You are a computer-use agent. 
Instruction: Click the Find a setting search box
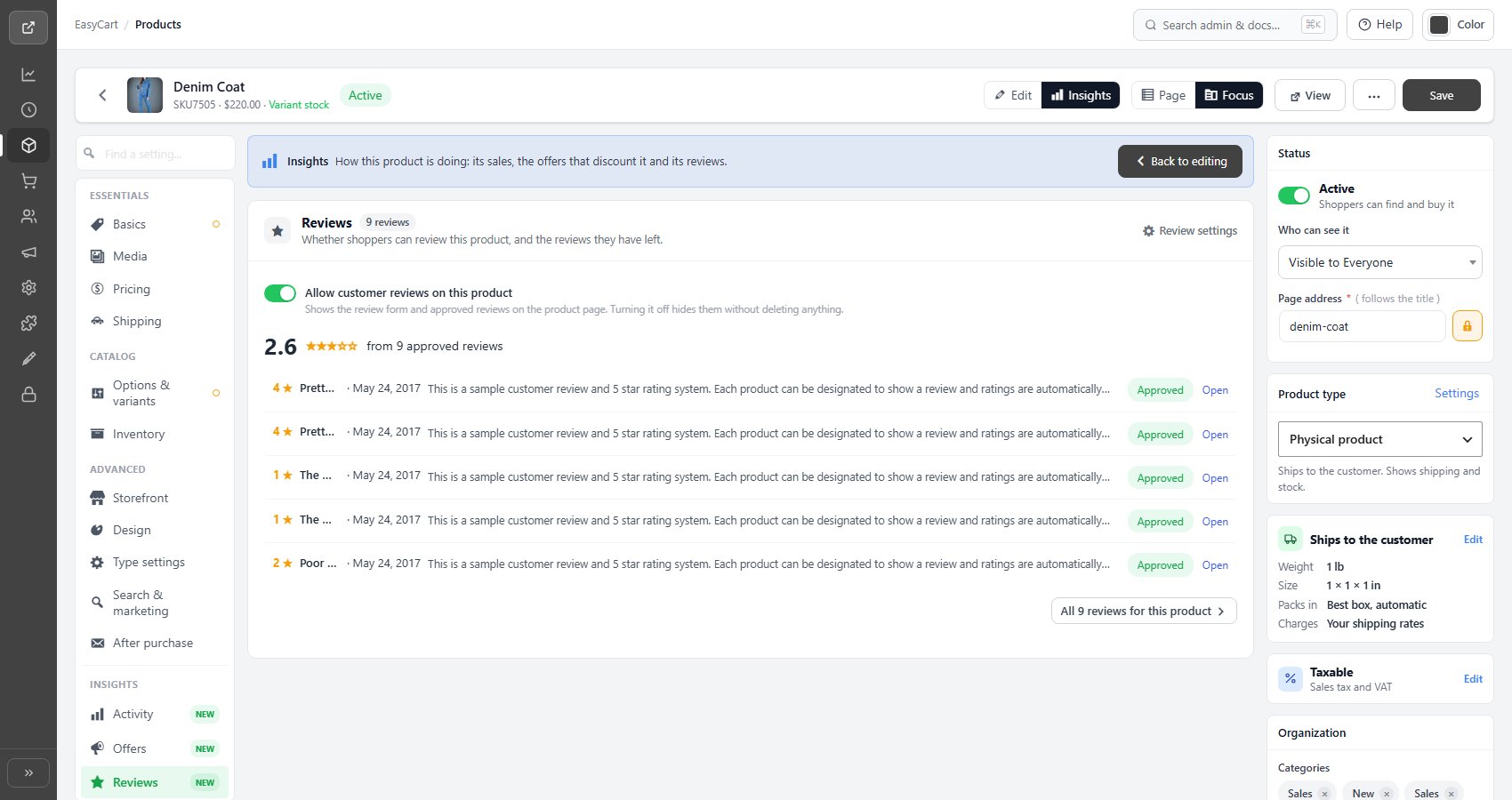pos(156,153)
